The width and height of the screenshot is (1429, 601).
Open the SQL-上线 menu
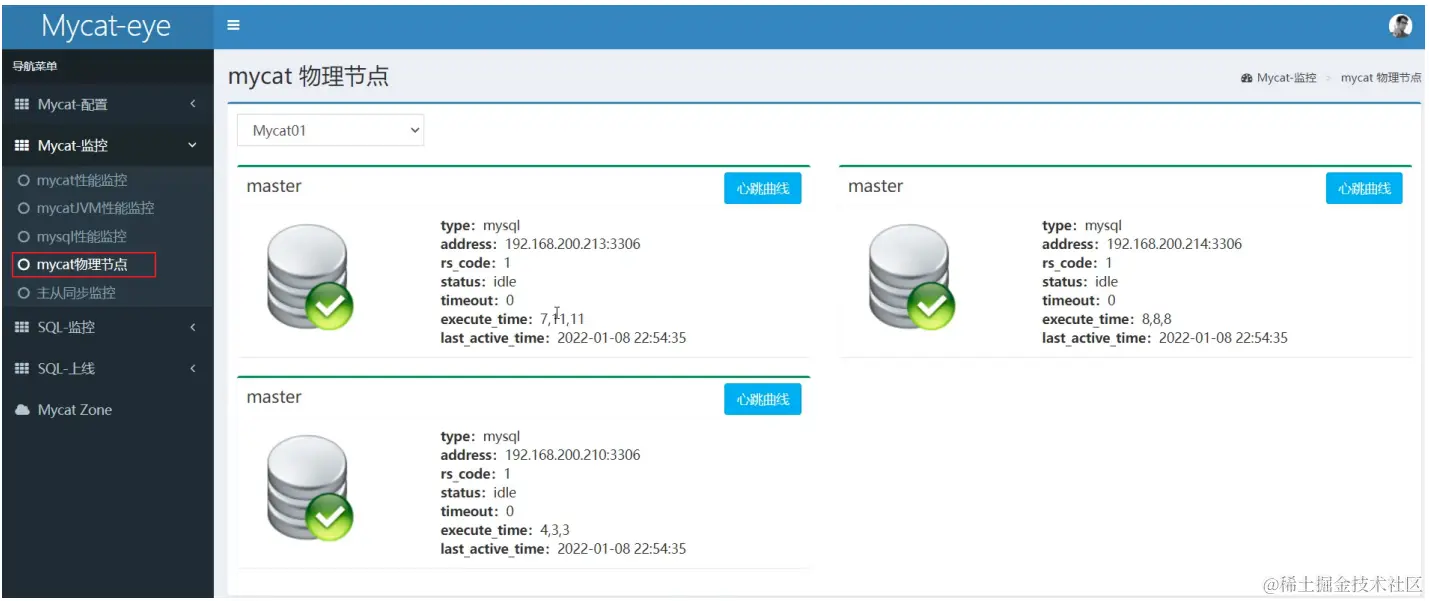tap(108, 368)
